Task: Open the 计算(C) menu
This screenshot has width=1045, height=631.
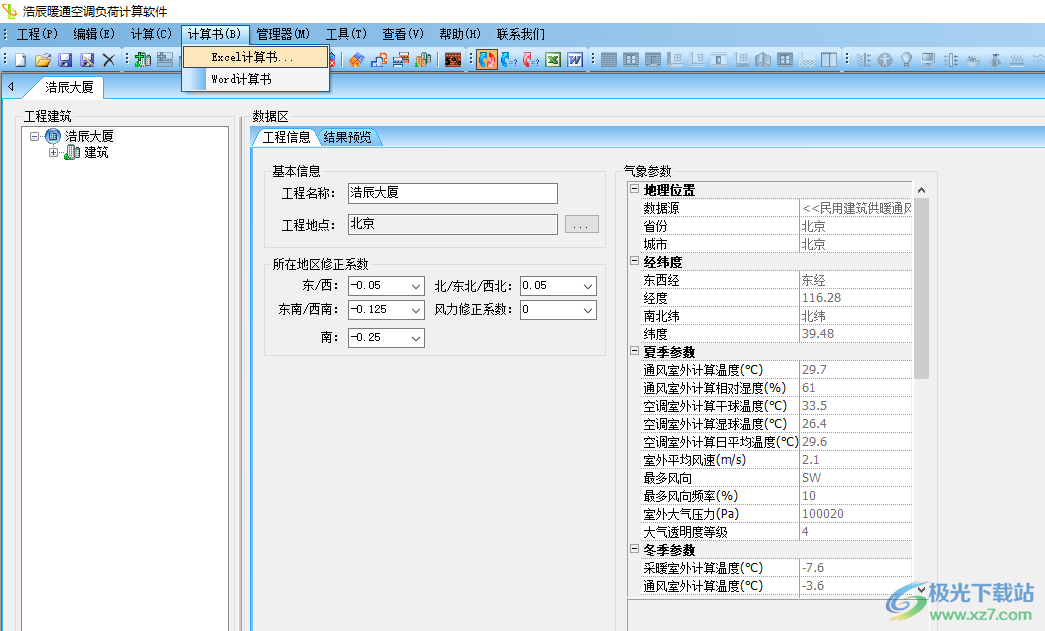Action: coord(151,34)
